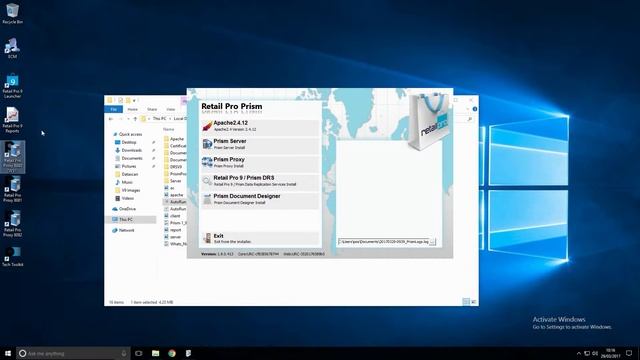Image resolution: width=640 pixels, height=360 pixels.
Task: Click the log file path field
Action: pos(384,242)
